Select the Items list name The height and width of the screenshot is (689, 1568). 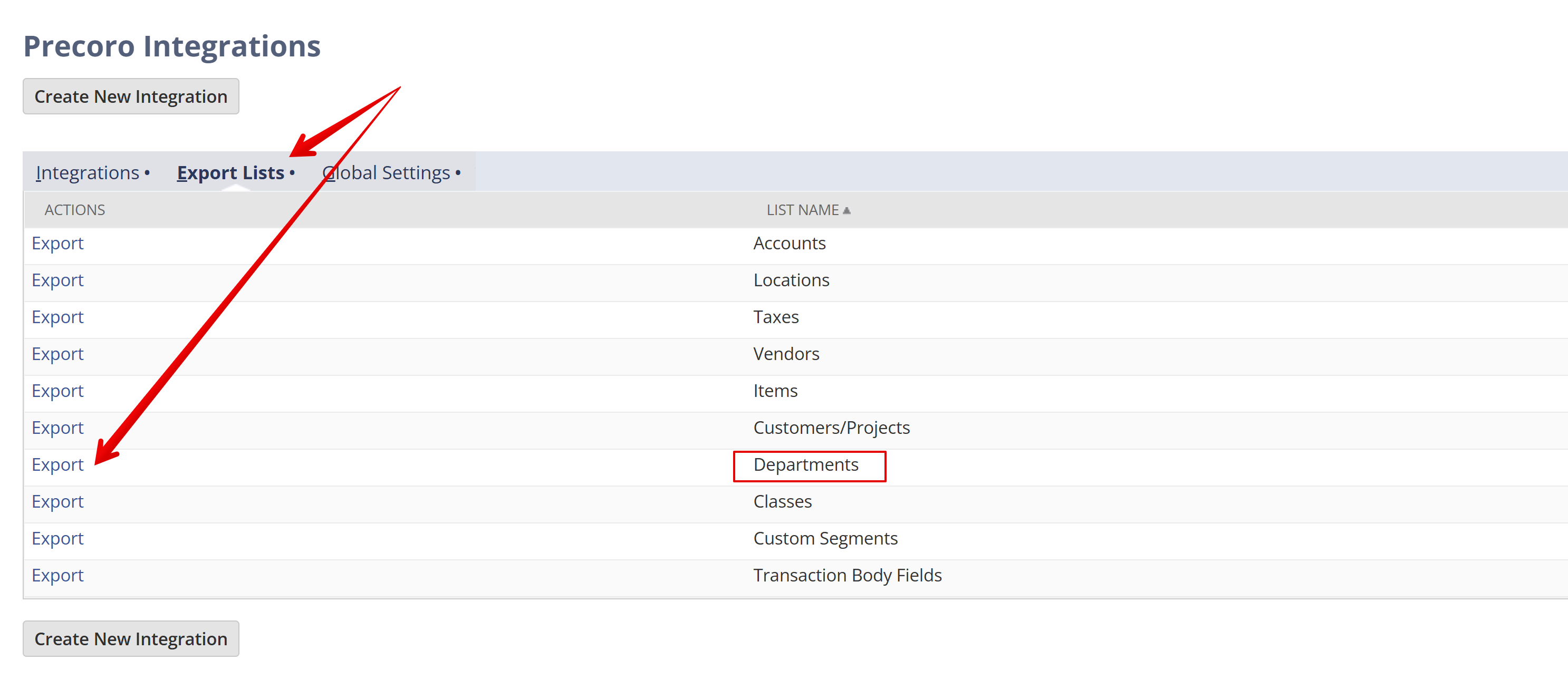[x=775, y=391]
